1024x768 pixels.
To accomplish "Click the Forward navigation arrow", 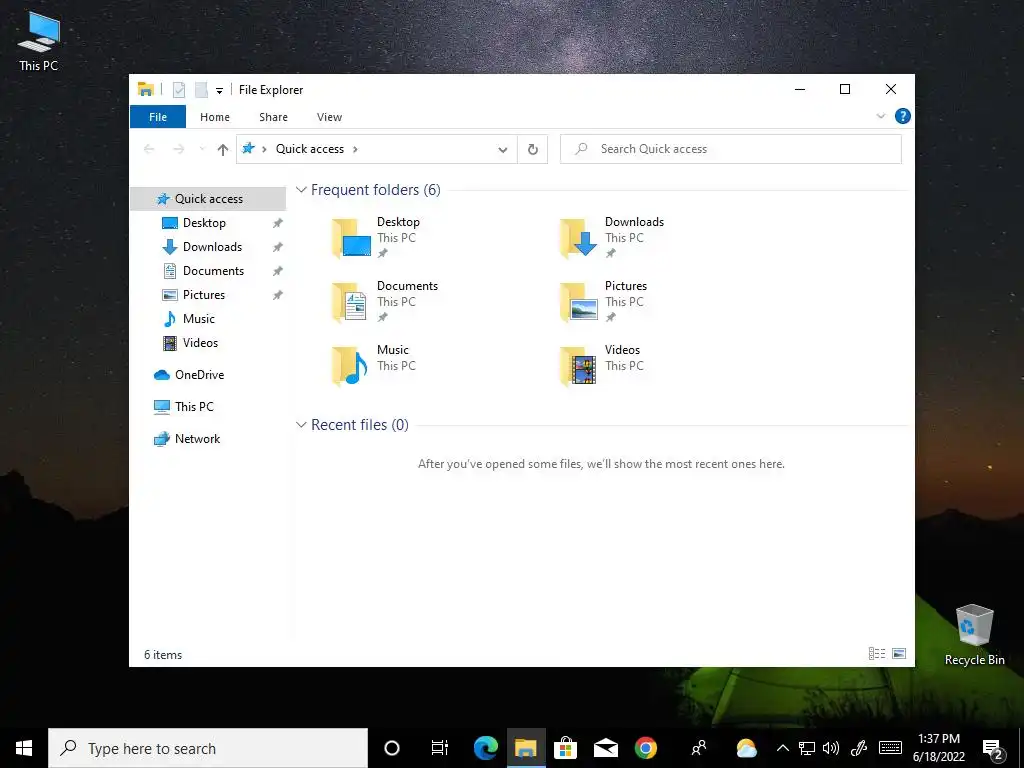I will tap(178, 150).
